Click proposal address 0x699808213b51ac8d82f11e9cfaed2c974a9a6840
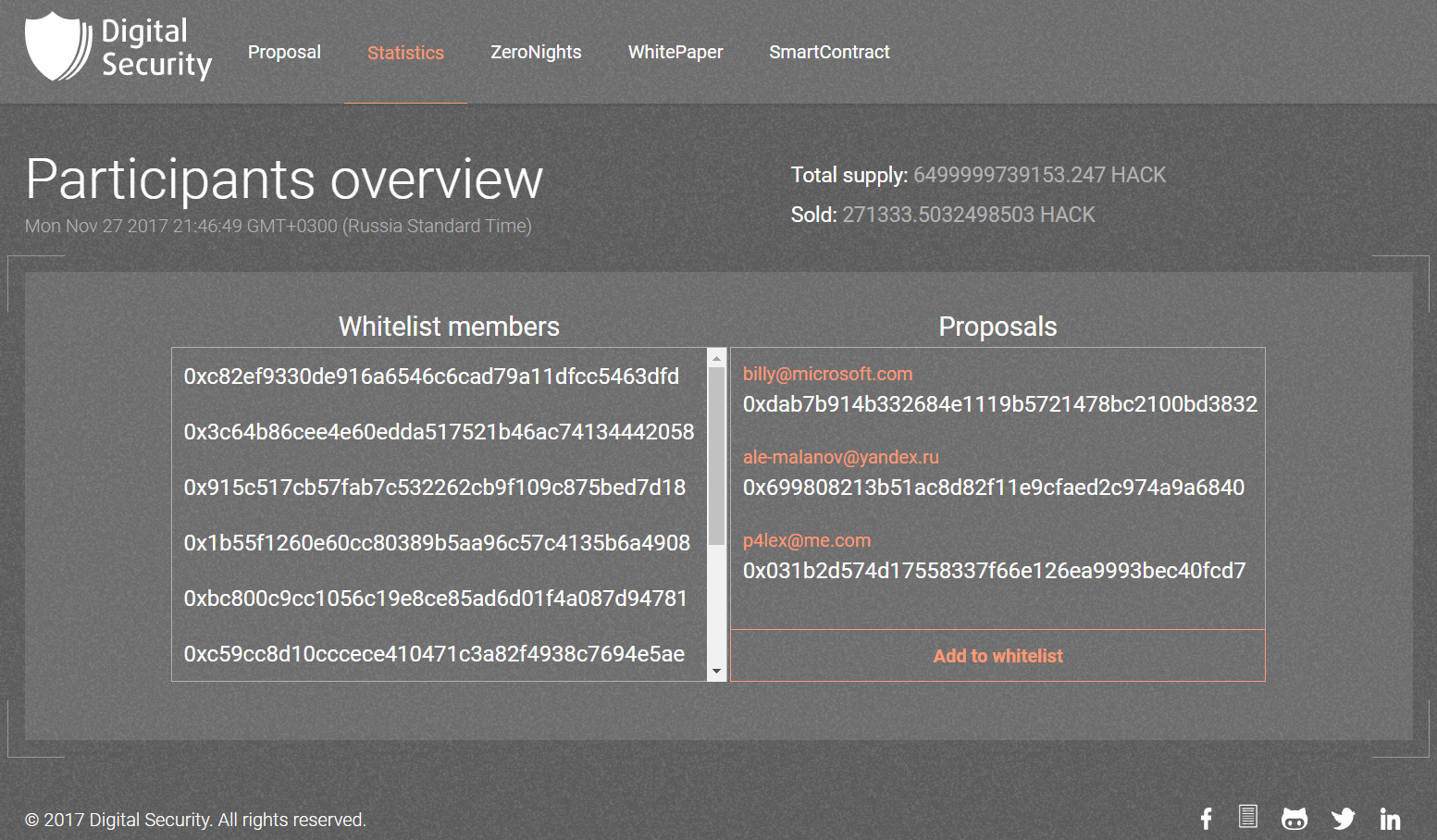 [994, 488]
